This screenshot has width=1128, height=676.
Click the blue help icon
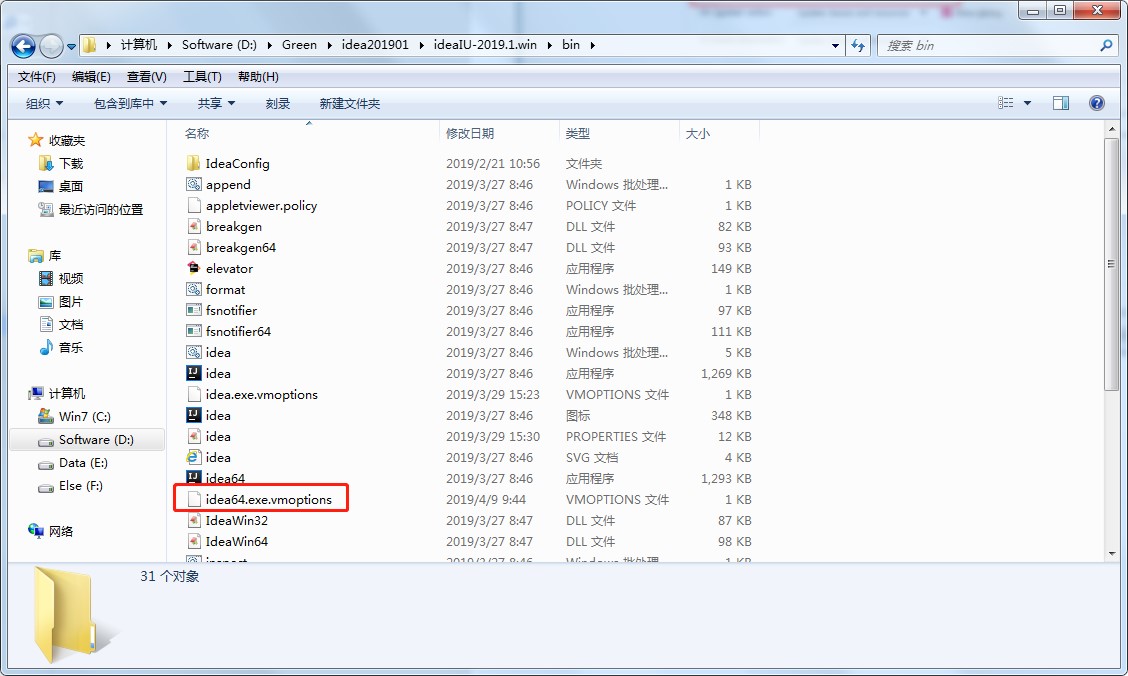click(x=1096, y=103)
